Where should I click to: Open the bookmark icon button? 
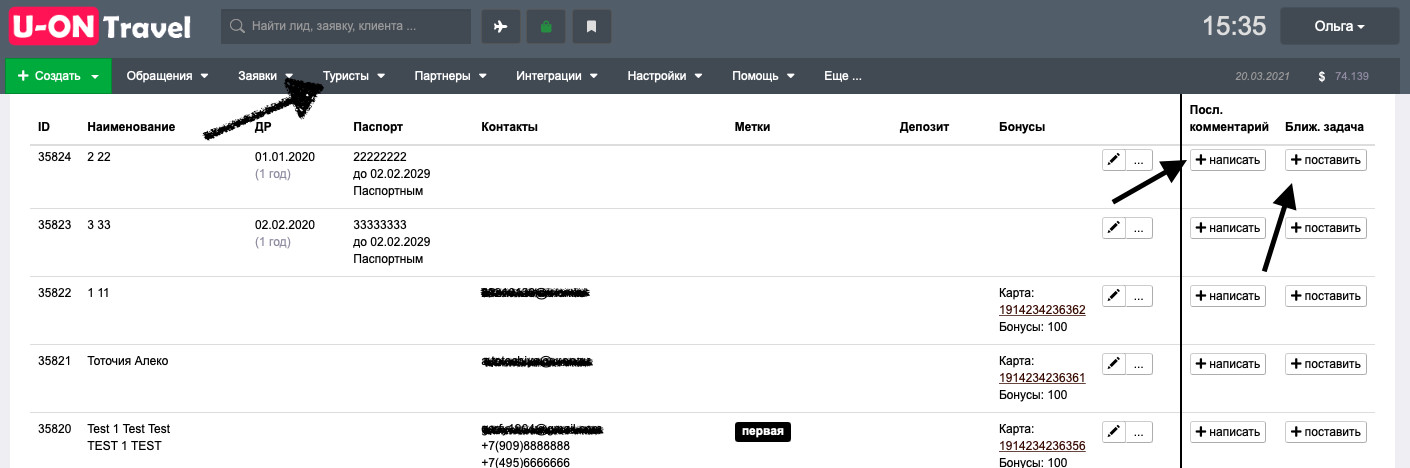tap(591, 27)
